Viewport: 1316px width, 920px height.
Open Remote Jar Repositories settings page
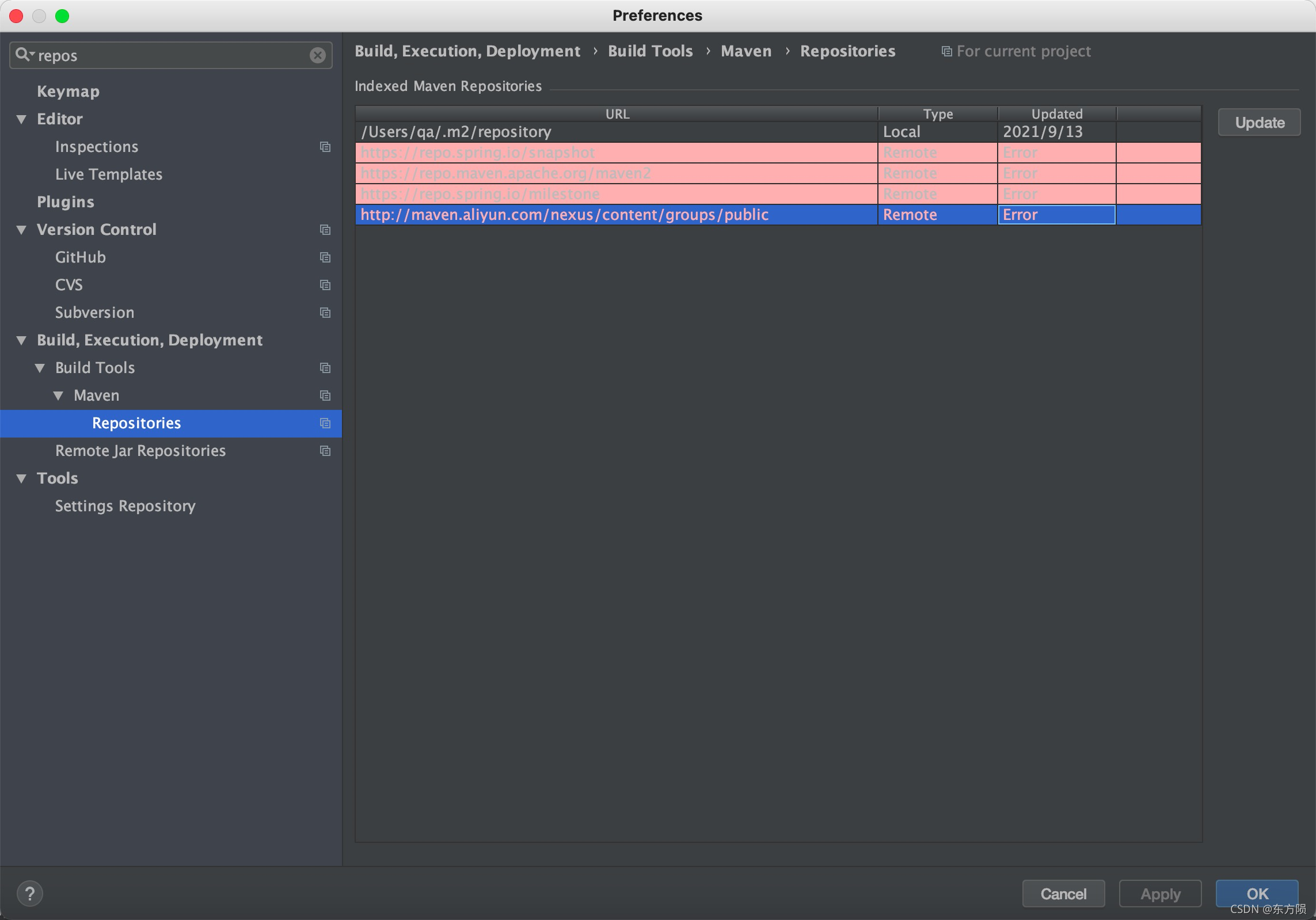[140, 451]
